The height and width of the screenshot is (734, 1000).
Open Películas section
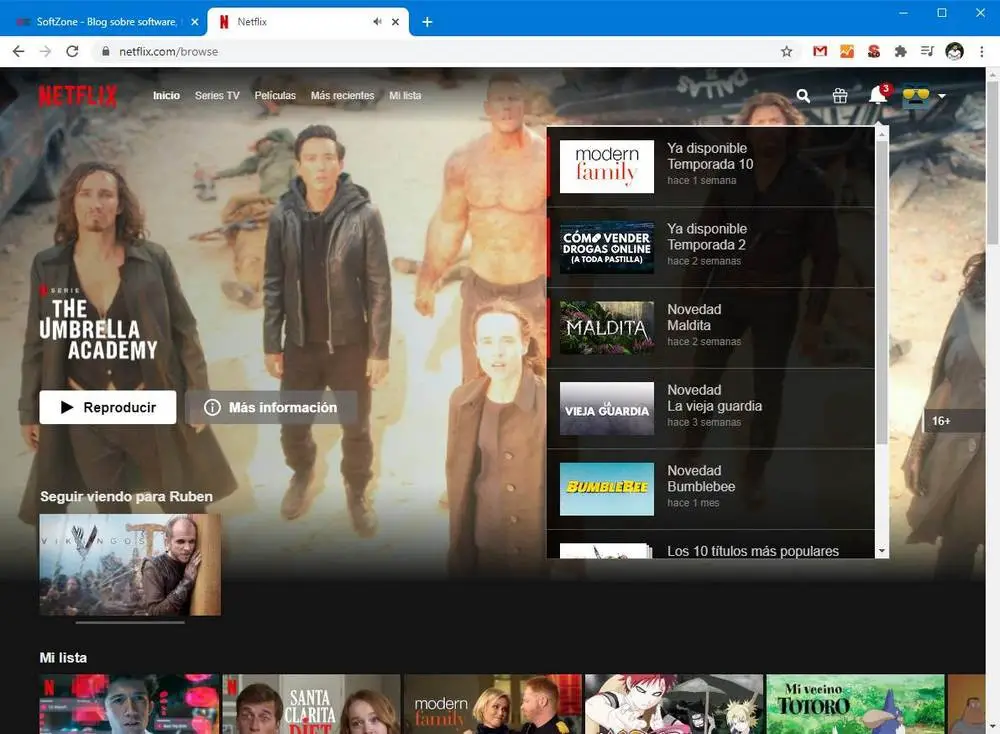pos(275,96)
